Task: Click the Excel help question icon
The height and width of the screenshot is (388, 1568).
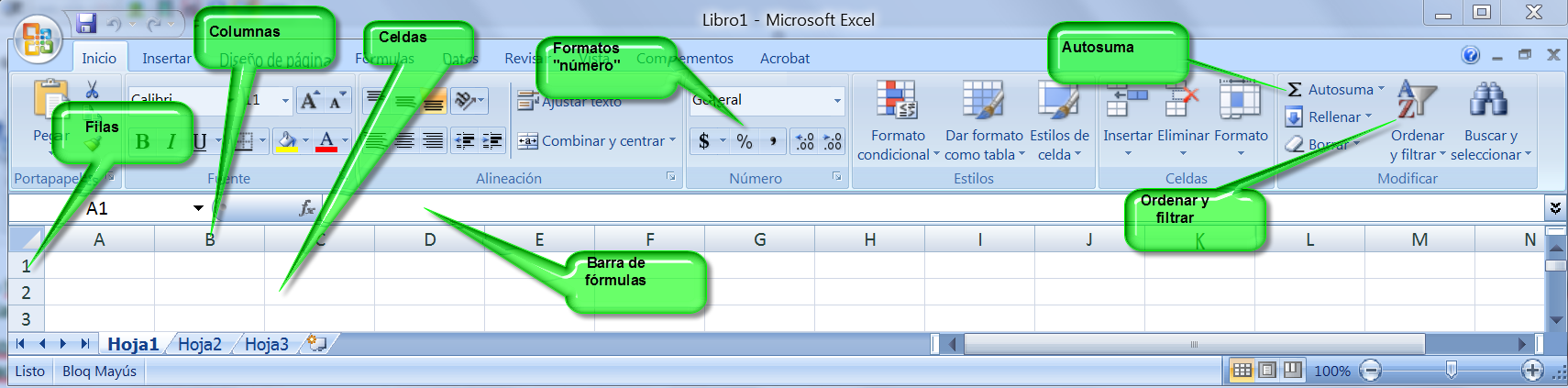Action: click(x=1471, y=55)
